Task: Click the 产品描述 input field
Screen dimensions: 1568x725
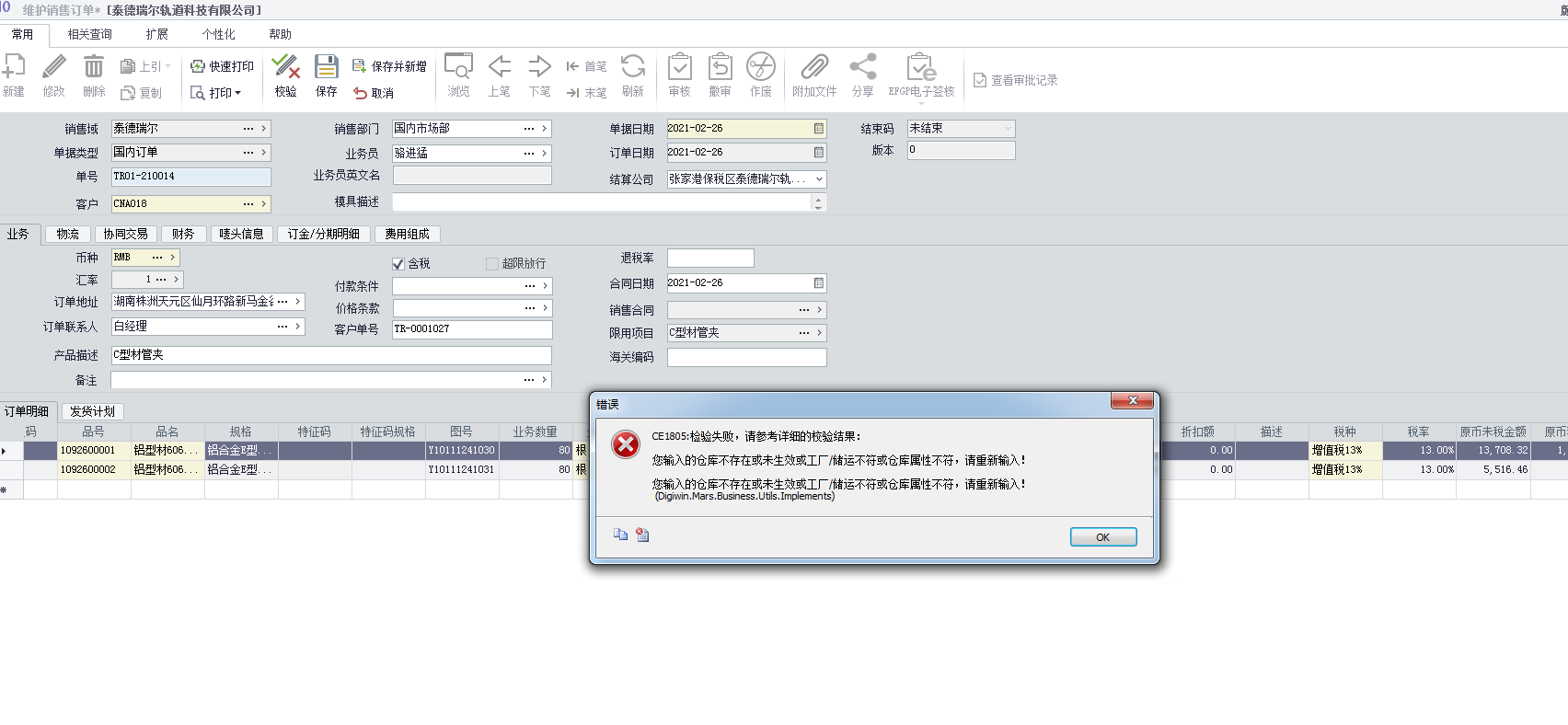Action: tap(331, 355)
